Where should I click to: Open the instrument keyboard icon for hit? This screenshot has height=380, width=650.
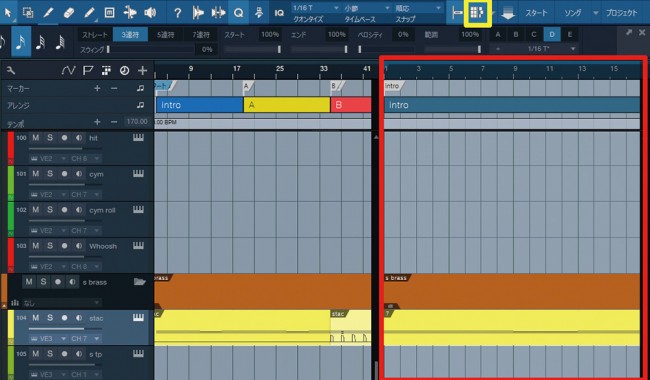[x=138, y=138]
